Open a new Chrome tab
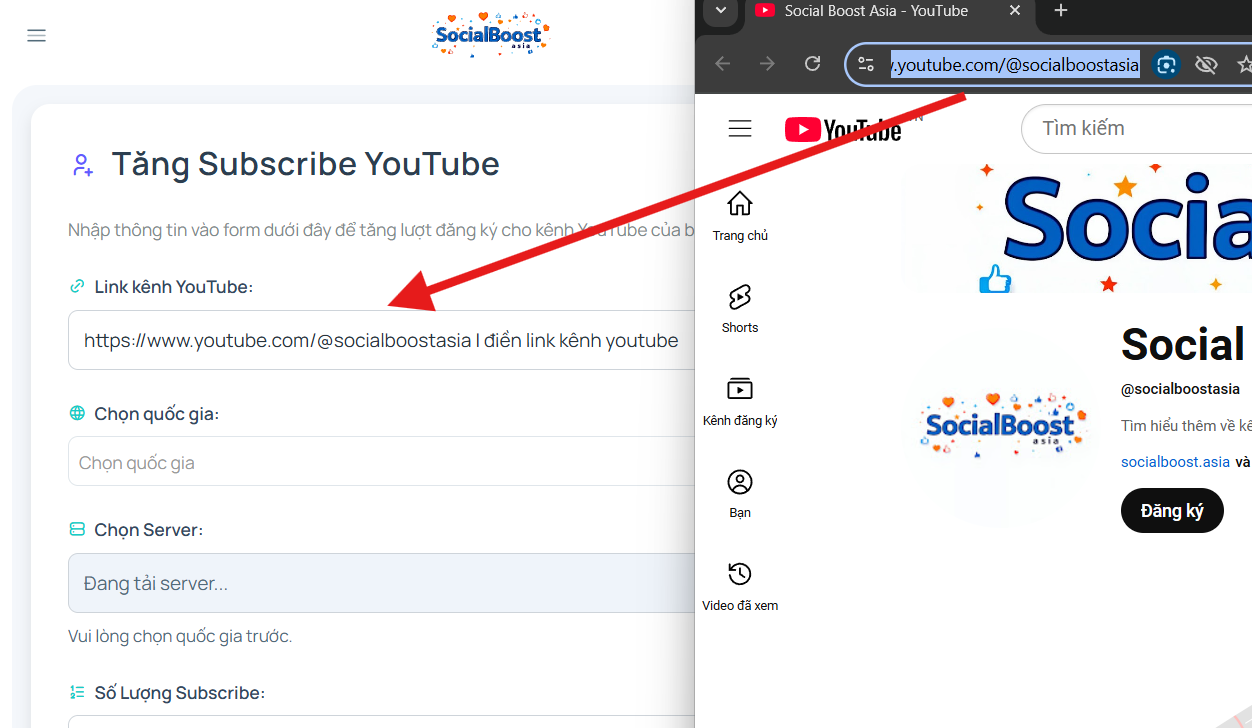 (x=1061, y=11)
